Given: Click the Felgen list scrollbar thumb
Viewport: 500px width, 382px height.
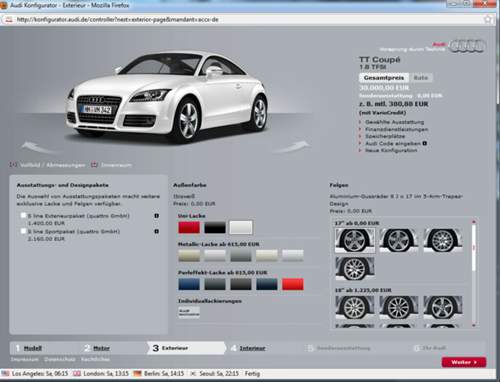Looking at the screenshot, I should tap(474, 248).
